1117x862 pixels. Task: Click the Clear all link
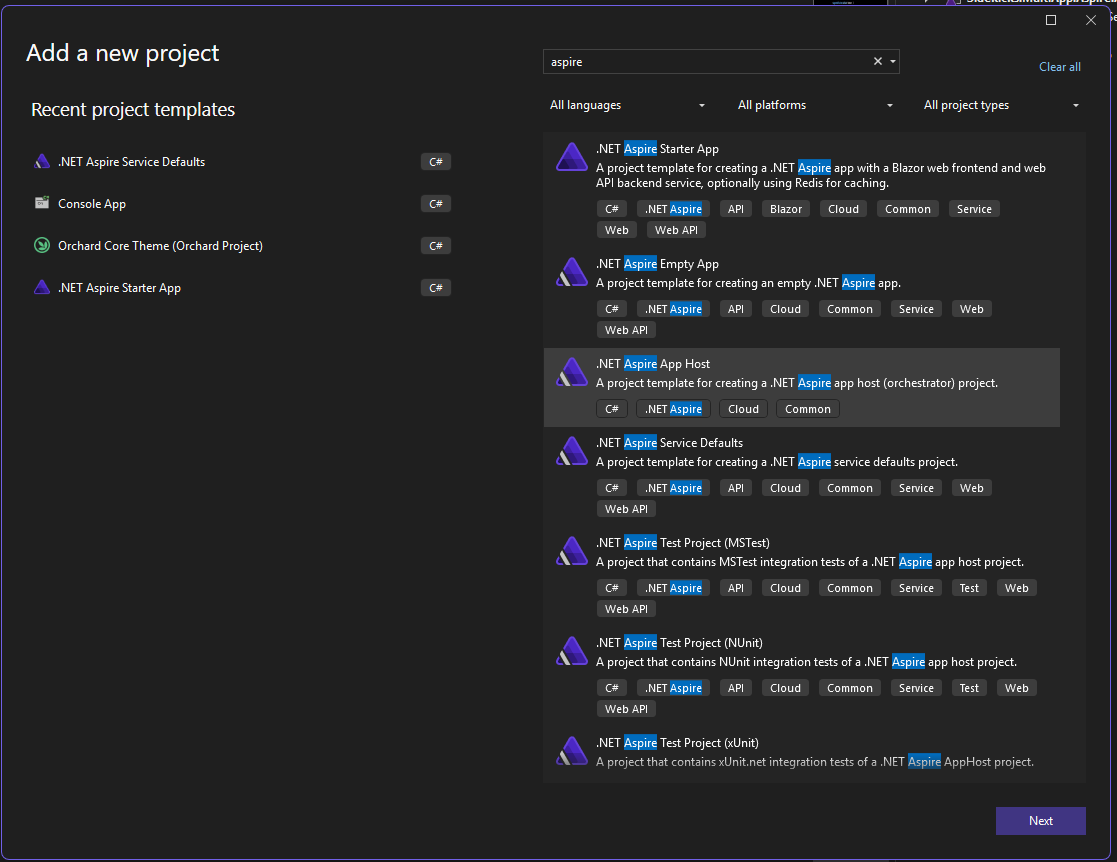pyautogui.click(x=1060, y=66)
